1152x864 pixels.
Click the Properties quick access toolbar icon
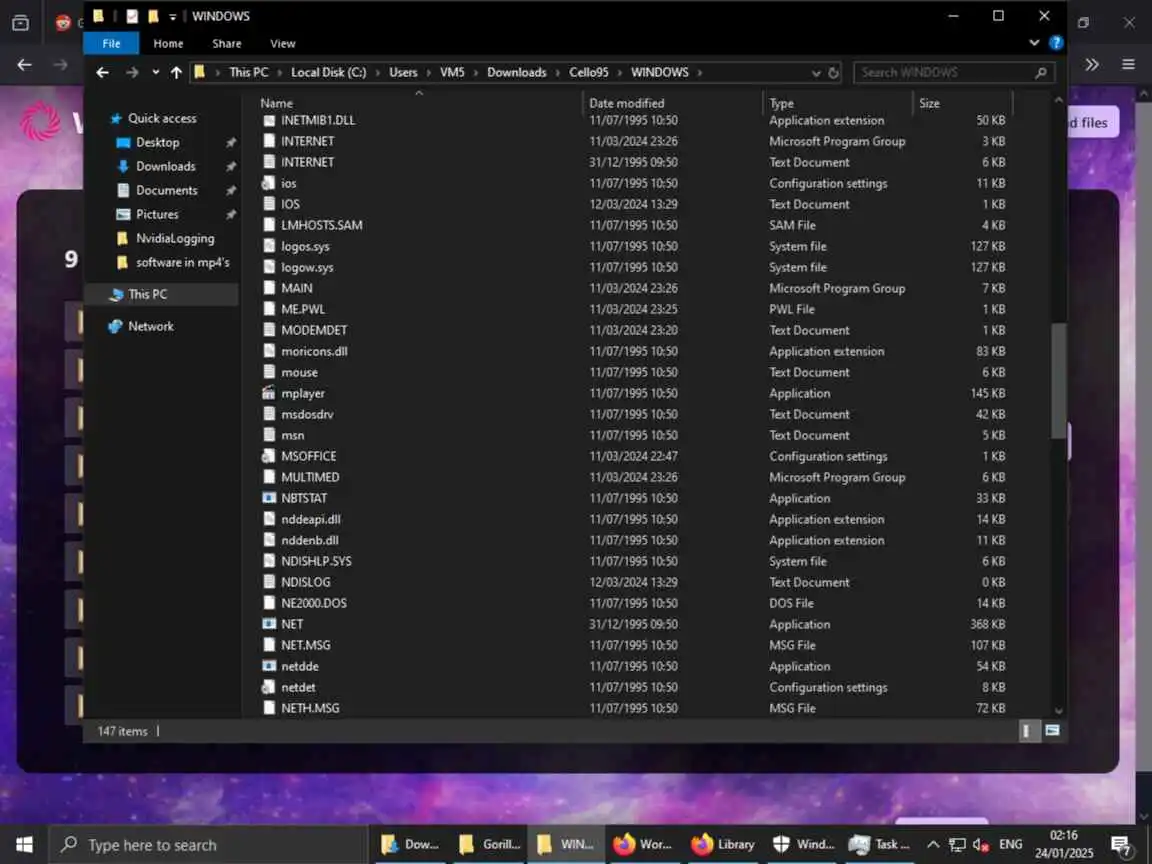(x=132, y=16)
